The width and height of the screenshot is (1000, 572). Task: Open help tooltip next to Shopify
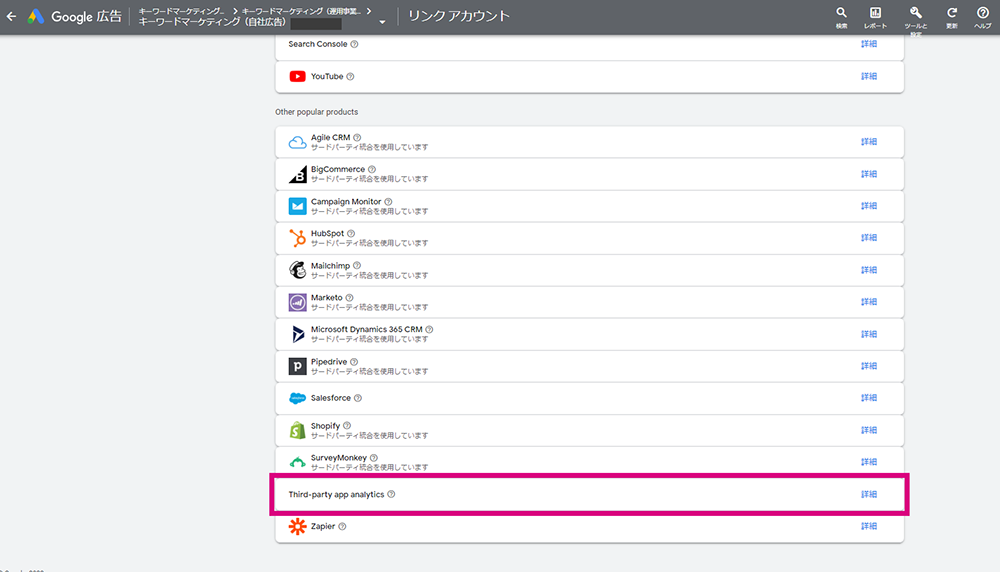(347, 425)
